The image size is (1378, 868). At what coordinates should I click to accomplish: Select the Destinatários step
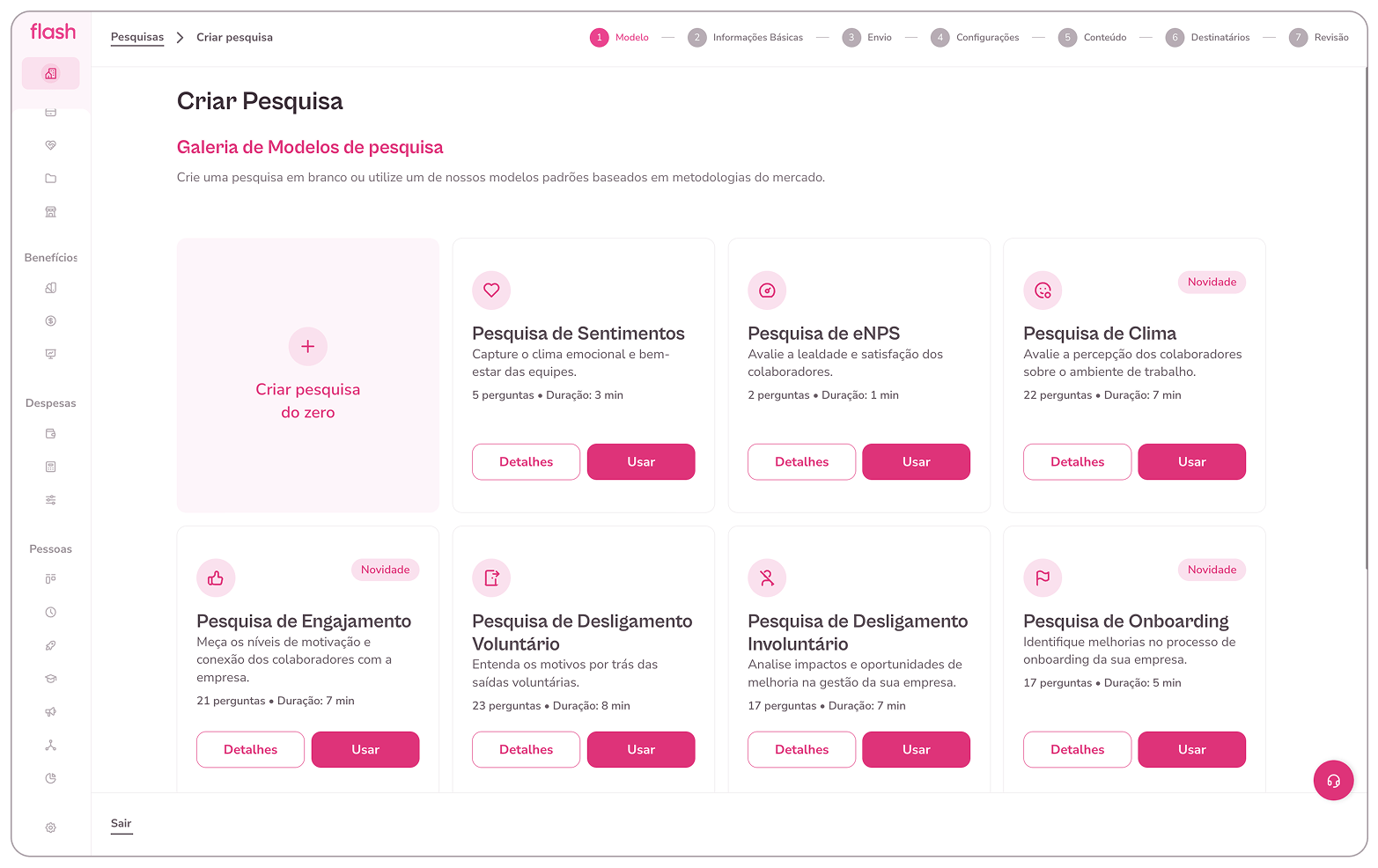[1207, 38]
